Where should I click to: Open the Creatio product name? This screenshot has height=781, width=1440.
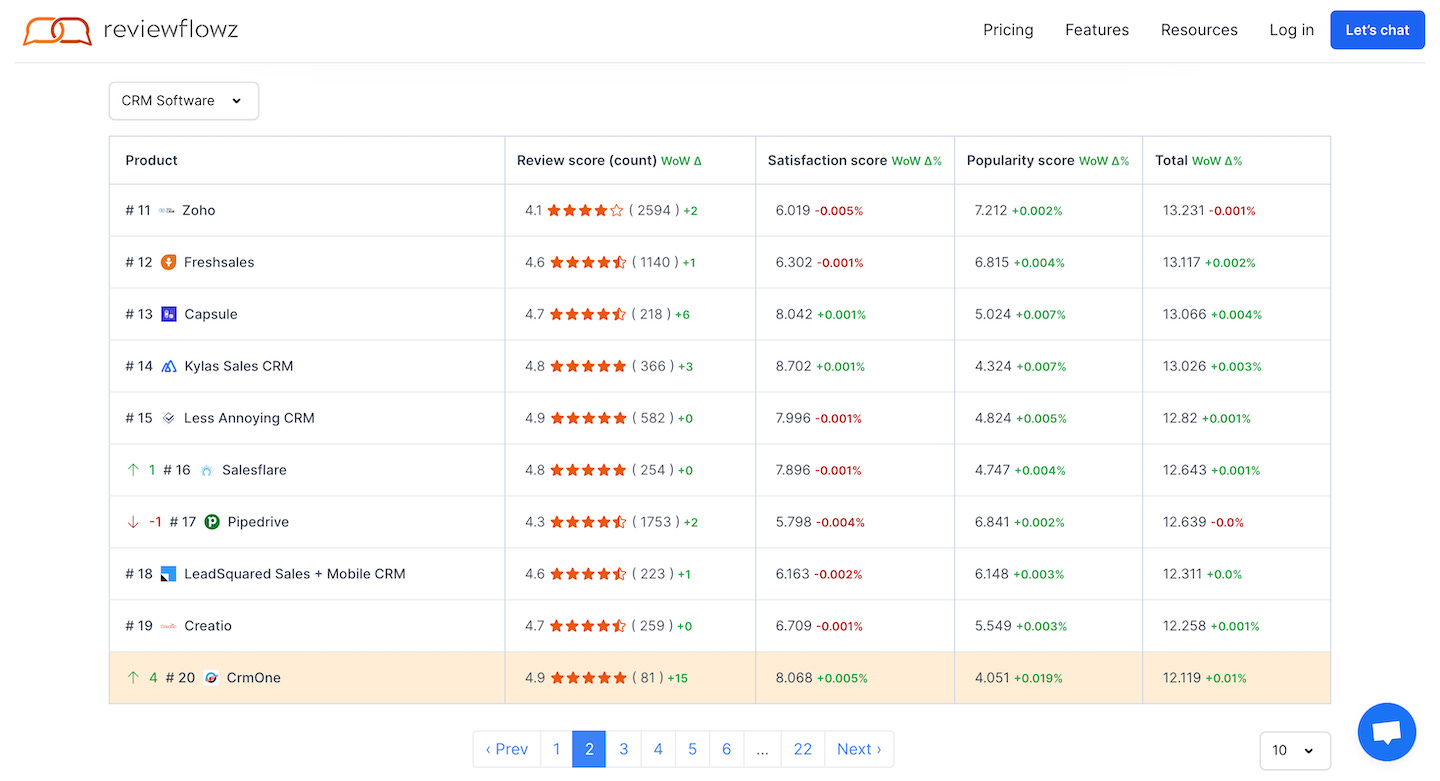[x=208, y=626]
